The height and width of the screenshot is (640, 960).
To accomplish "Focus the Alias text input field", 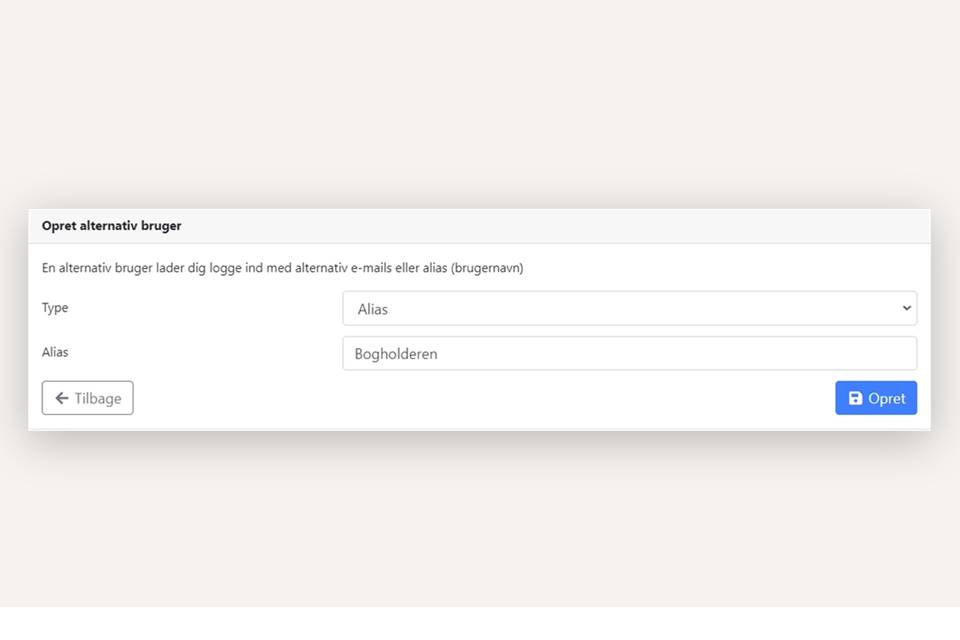I will pyautogui.click(x=629, y=354).
